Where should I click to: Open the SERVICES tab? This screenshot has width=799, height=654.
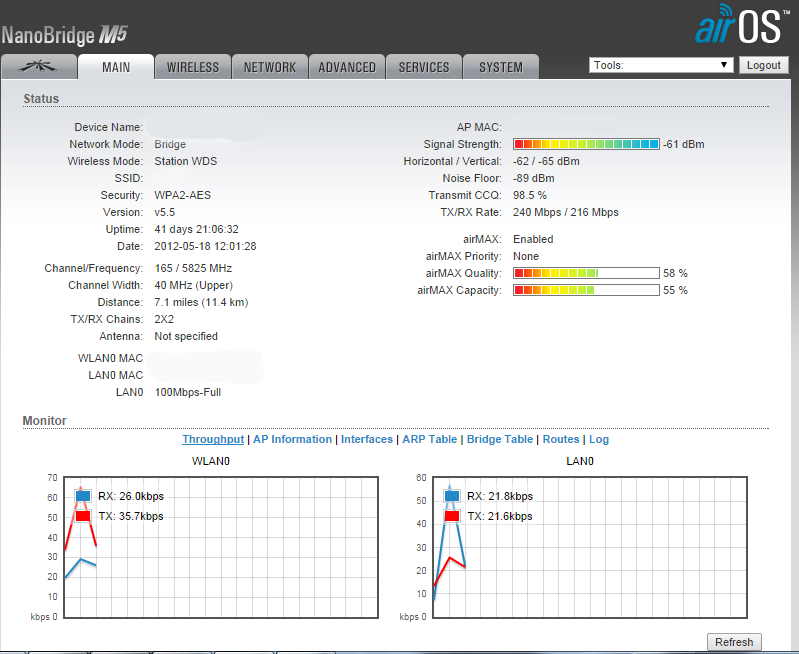tap(423, 67)
